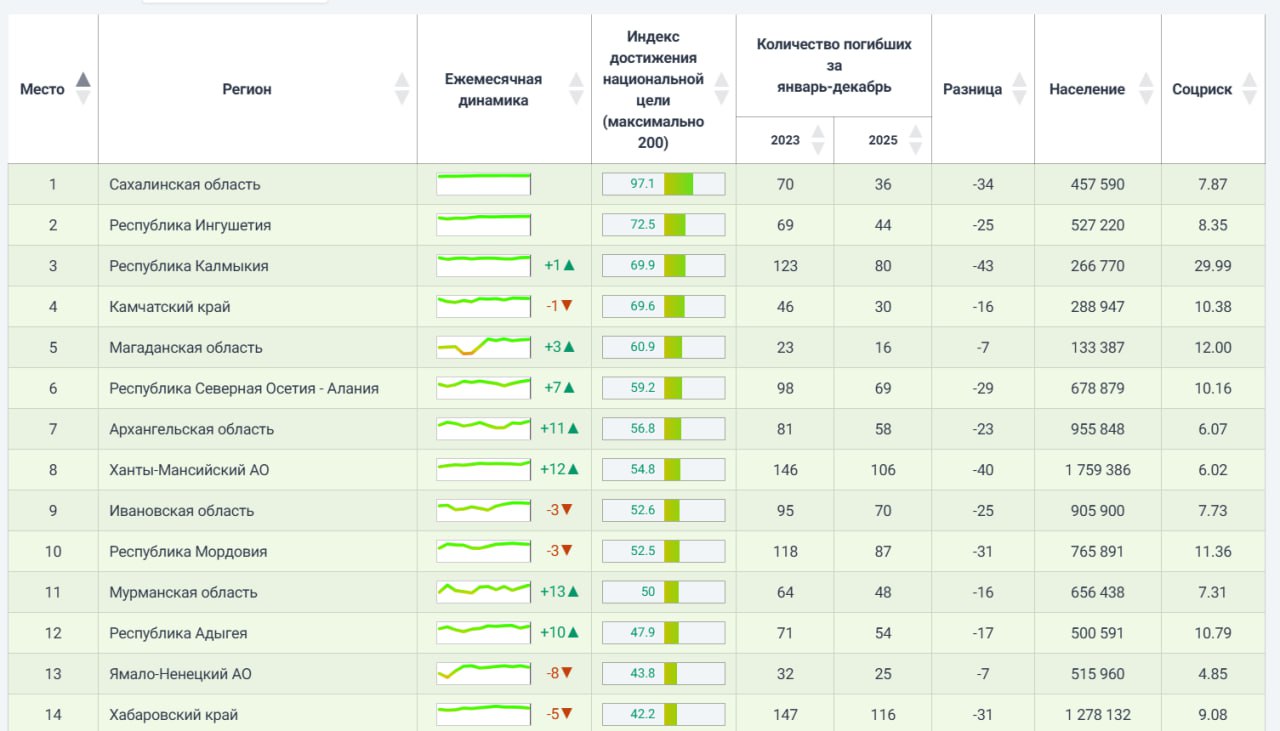This screenshot has width=1280, height=731.
Task: Click the Сахалинская область region name
Action: click(185, 184)
